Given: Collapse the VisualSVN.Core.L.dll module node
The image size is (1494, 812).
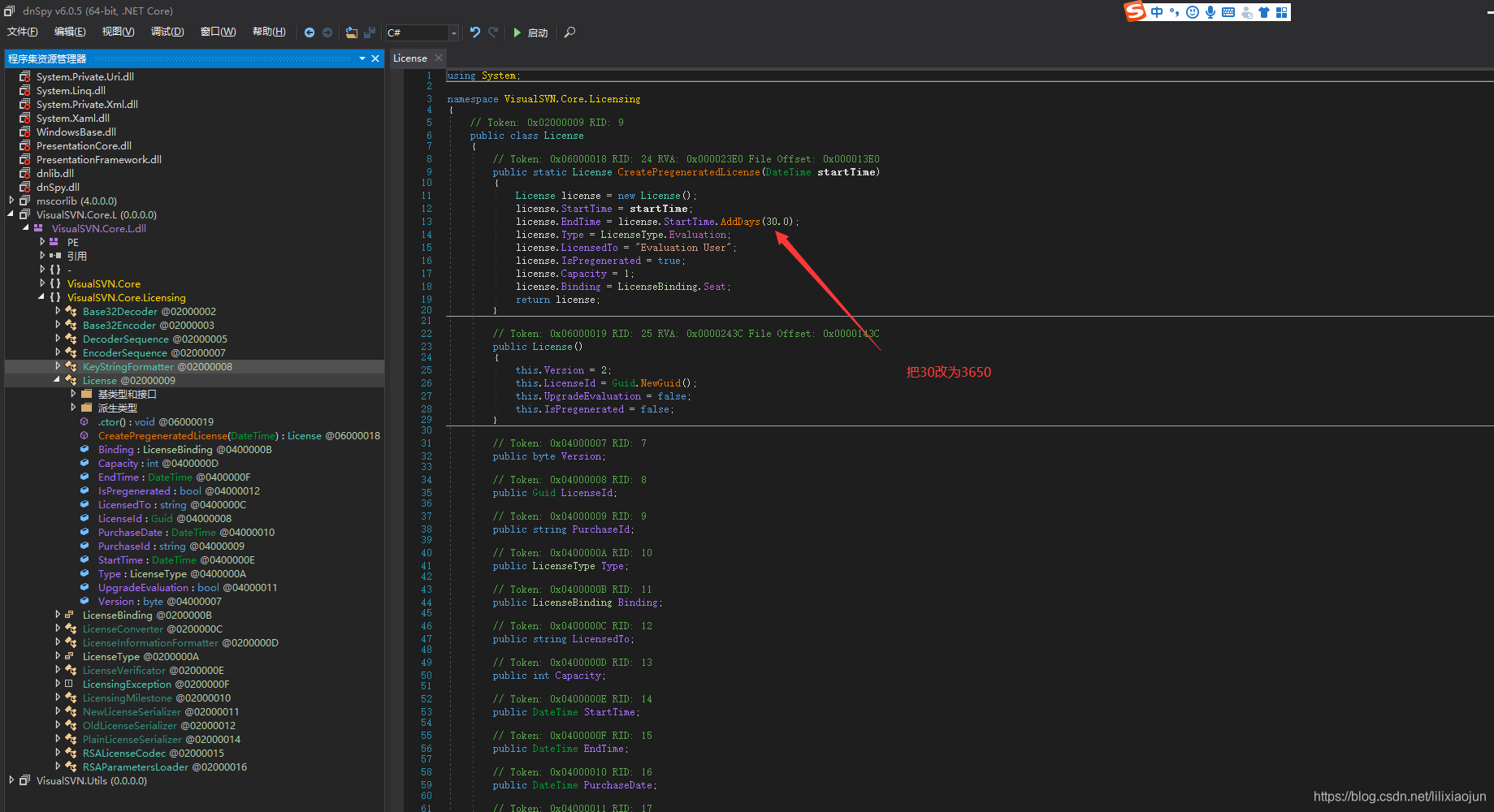Looking at the screenshot, I should pos(26,228).
